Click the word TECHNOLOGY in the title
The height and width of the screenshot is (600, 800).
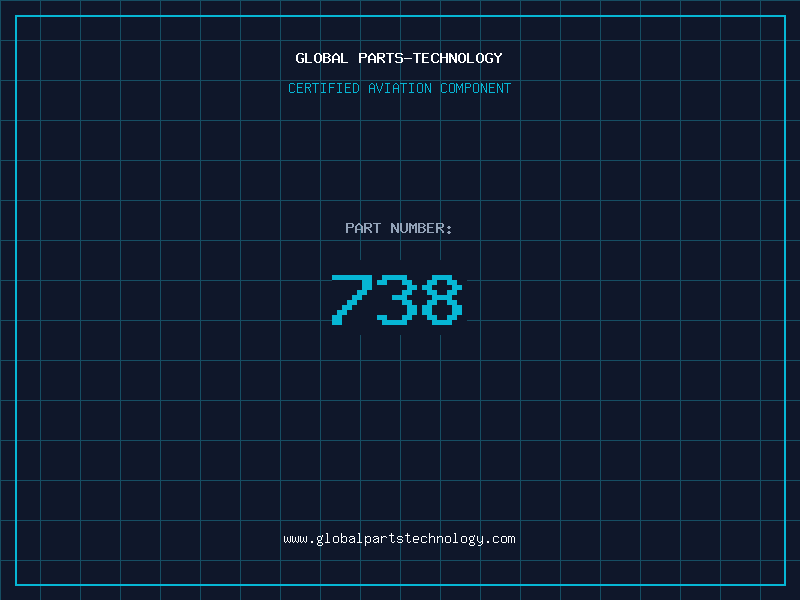point(458,58)
